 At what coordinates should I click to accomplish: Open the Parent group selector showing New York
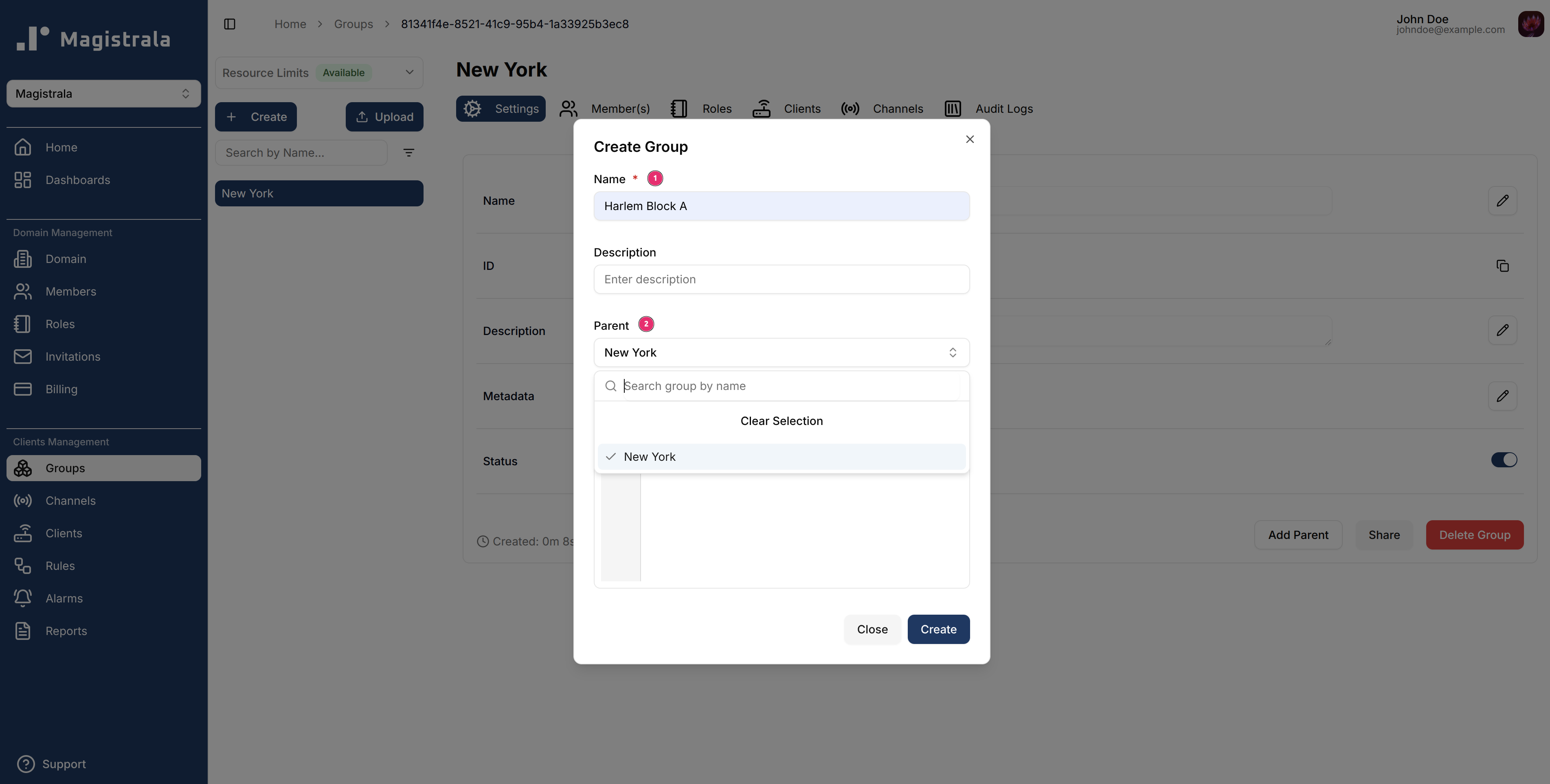point(780,353)
